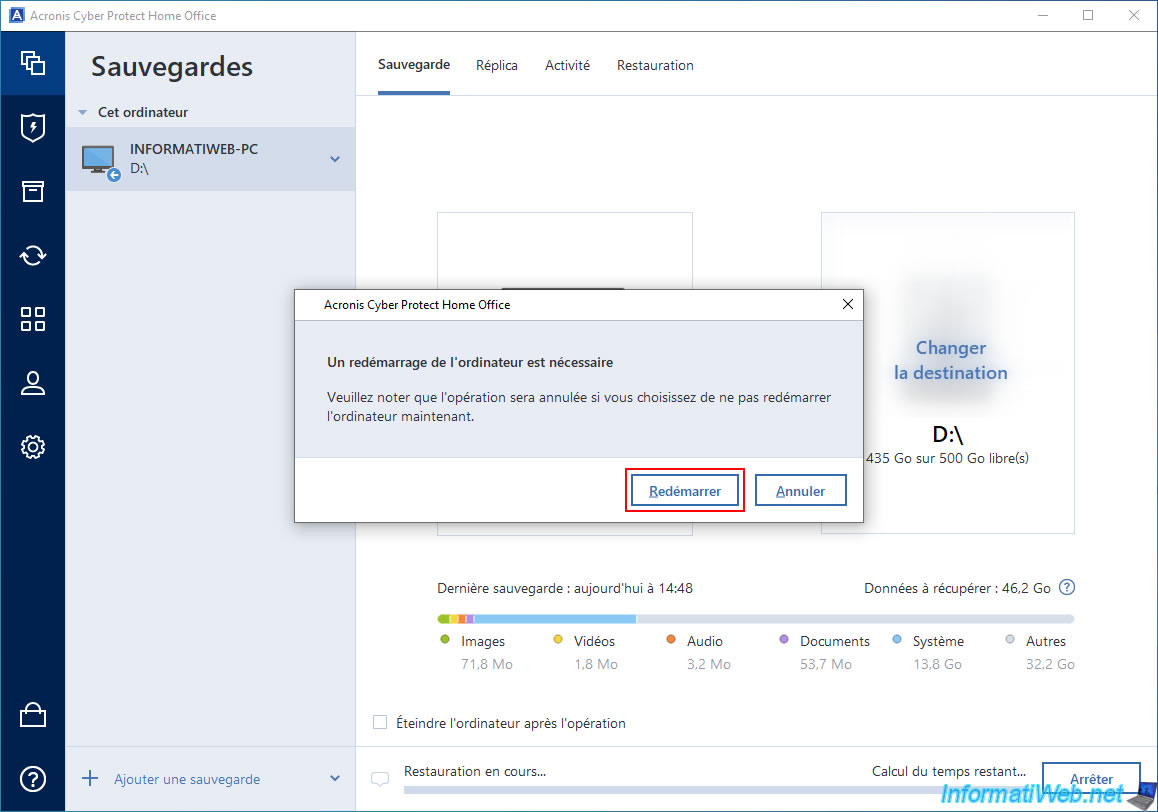Viewport: 1158px width, 812px height.
Task: Toggle Éteindre l'ordinateur après l'opération checkbox
Action: pos(380,722)
